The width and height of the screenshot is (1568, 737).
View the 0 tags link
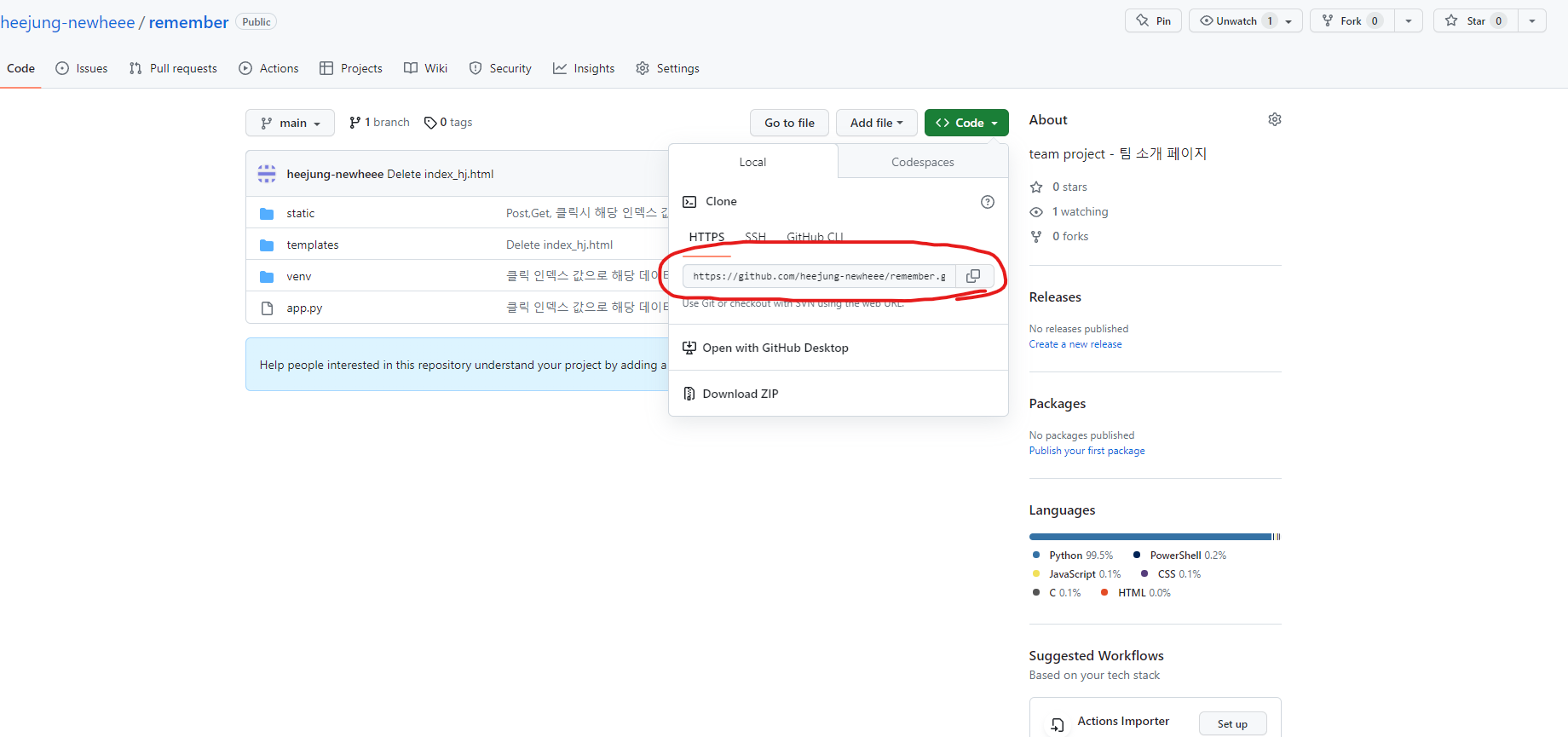click(448, 123)
